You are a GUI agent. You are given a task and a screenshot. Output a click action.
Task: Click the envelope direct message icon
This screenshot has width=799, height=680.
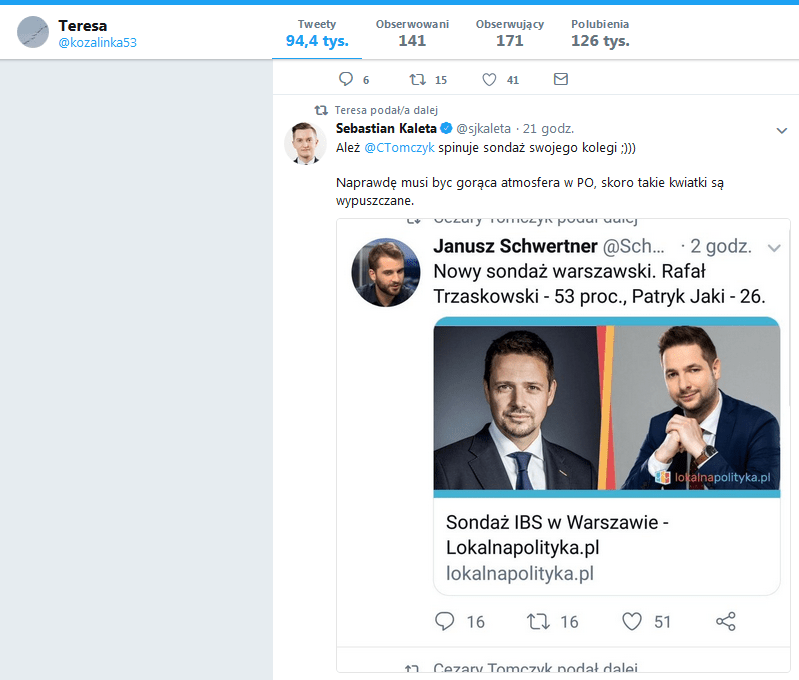click(x=560, y=79)
